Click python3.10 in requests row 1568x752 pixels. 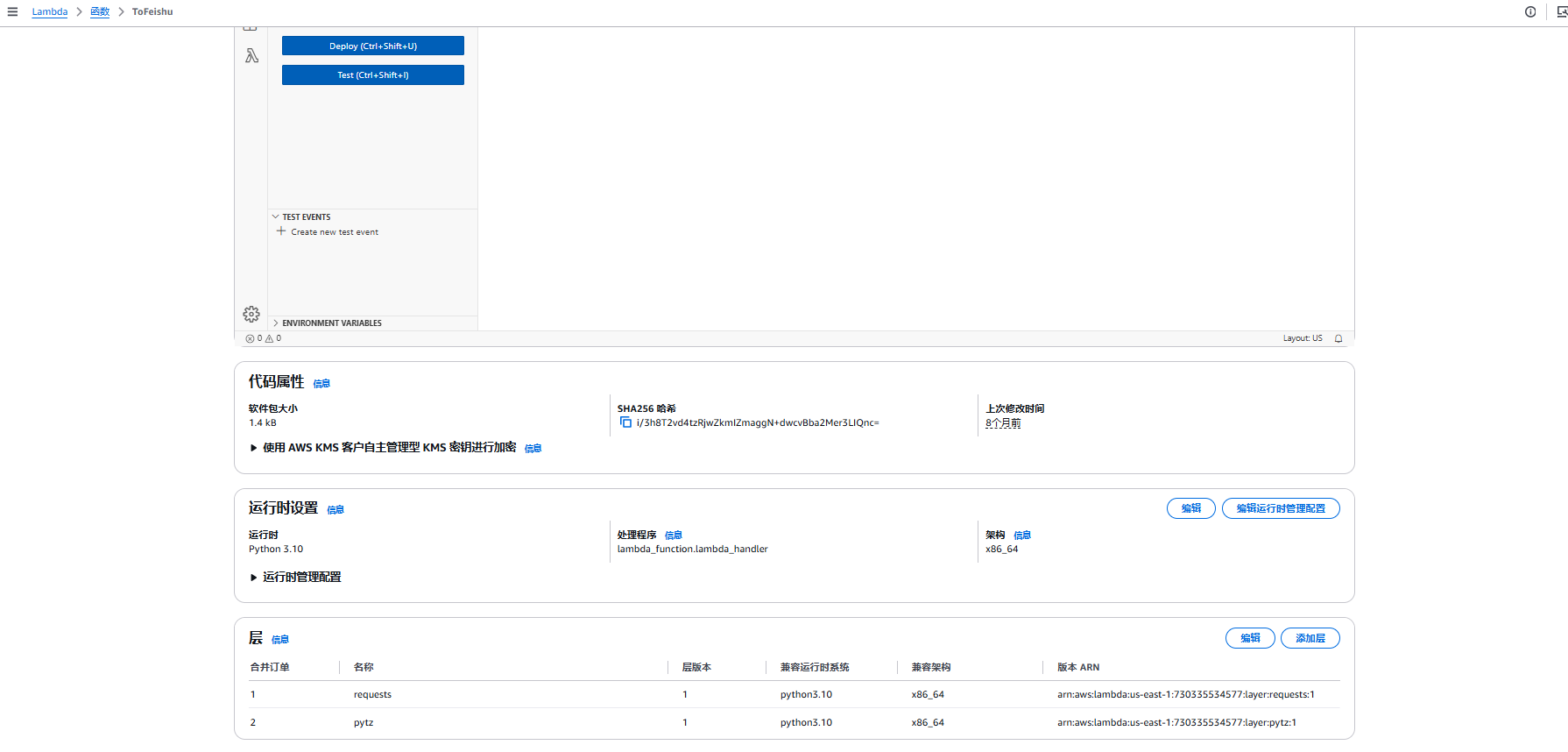click(x=806, y=694)
